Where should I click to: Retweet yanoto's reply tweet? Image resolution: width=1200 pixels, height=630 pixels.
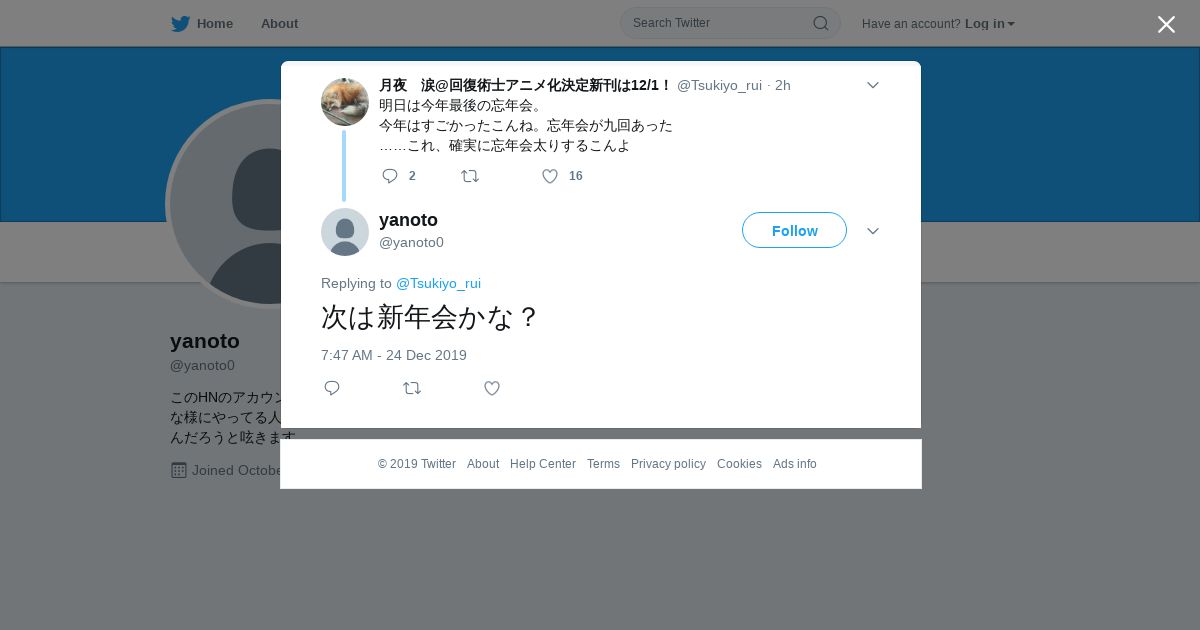412,388
